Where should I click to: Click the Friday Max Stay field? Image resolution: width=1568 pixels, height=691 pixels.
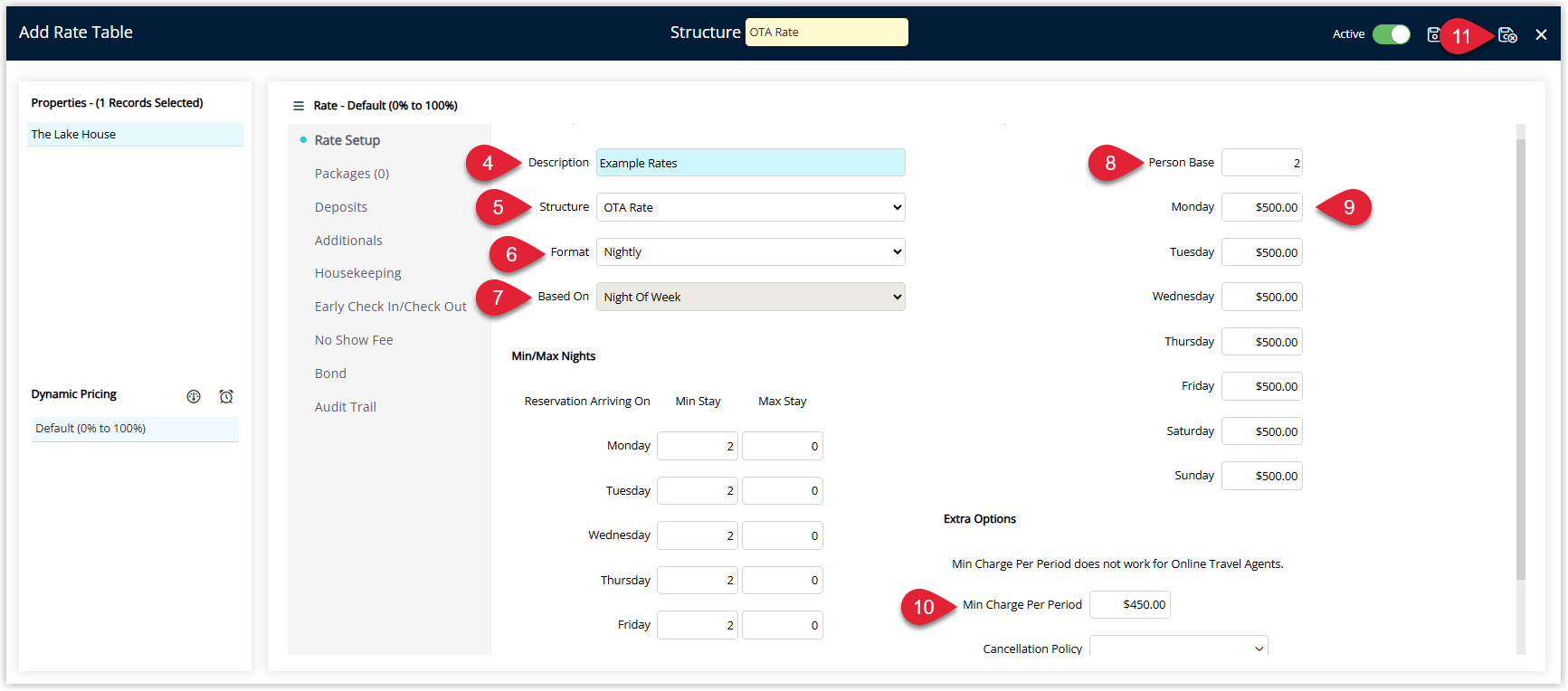[x=783, y=625]
